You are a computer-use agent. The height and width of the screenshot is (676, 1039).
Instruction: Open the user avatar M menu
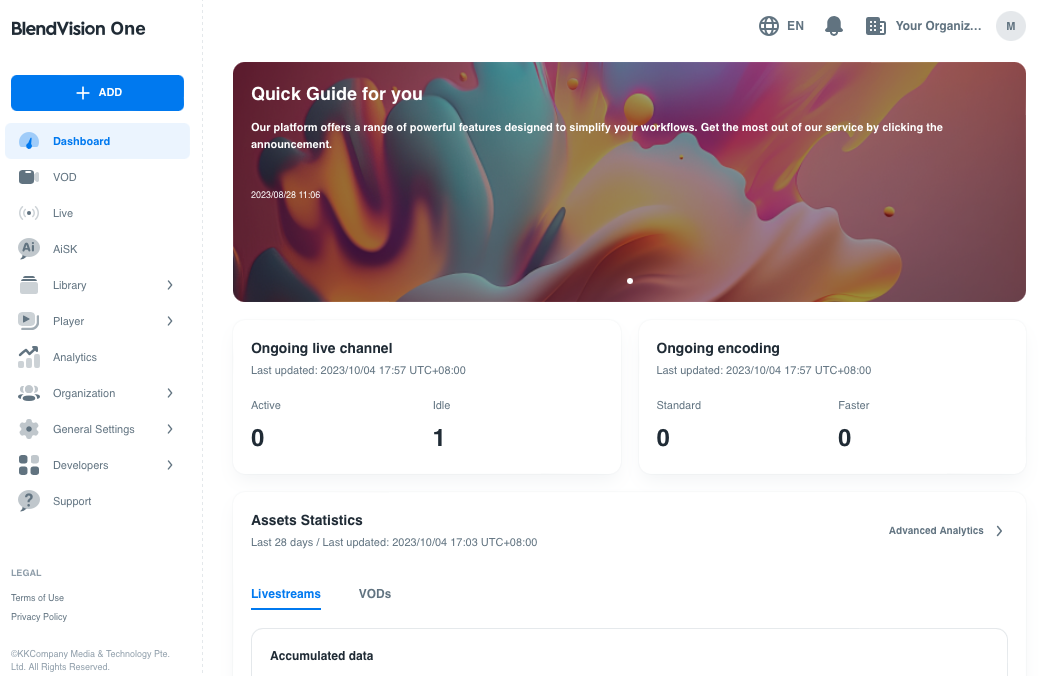tap(1010, 26)
